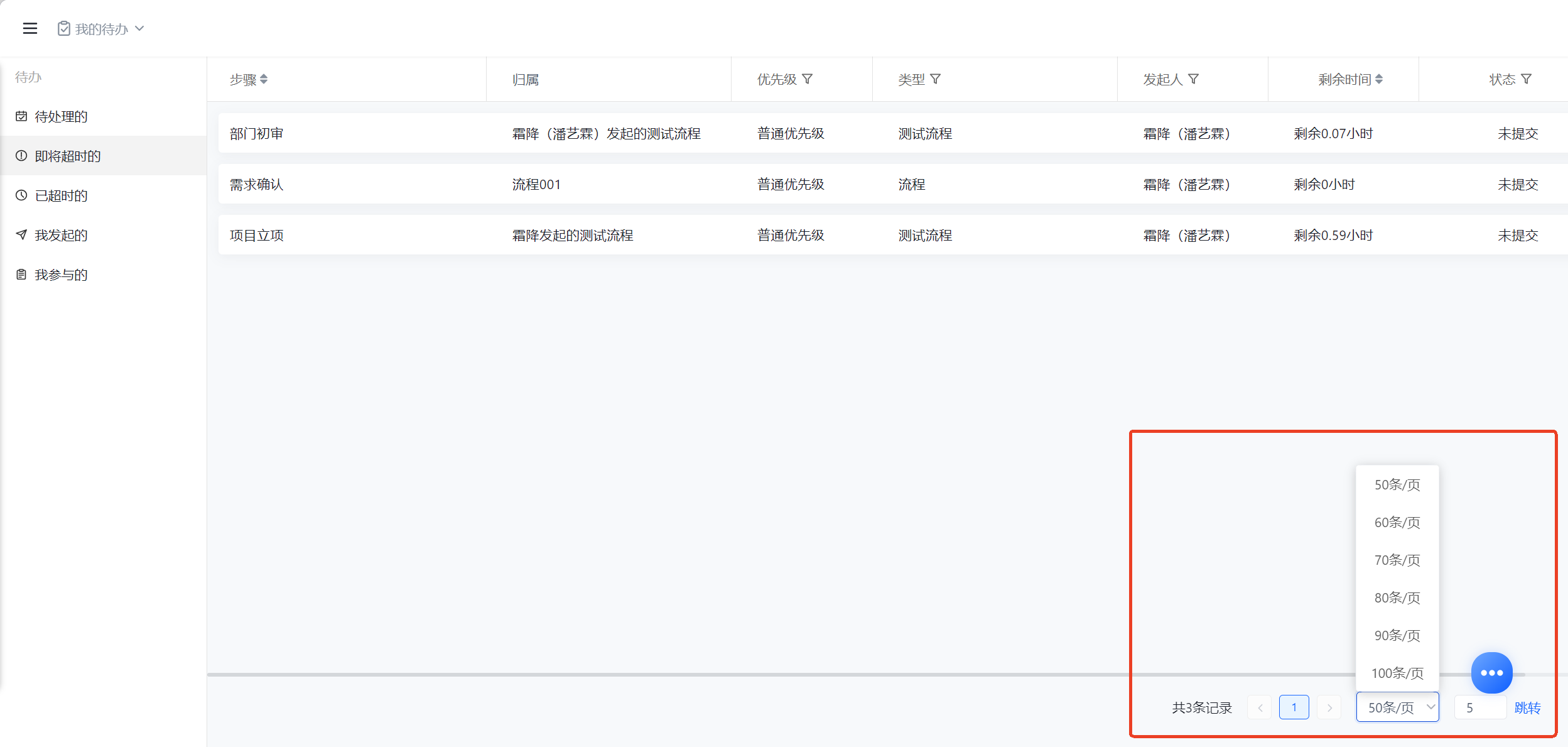Focus the jump-to-page input field
Image resolution: width=1568 pixels, height=747 pixels.
tap(1480, 707)
